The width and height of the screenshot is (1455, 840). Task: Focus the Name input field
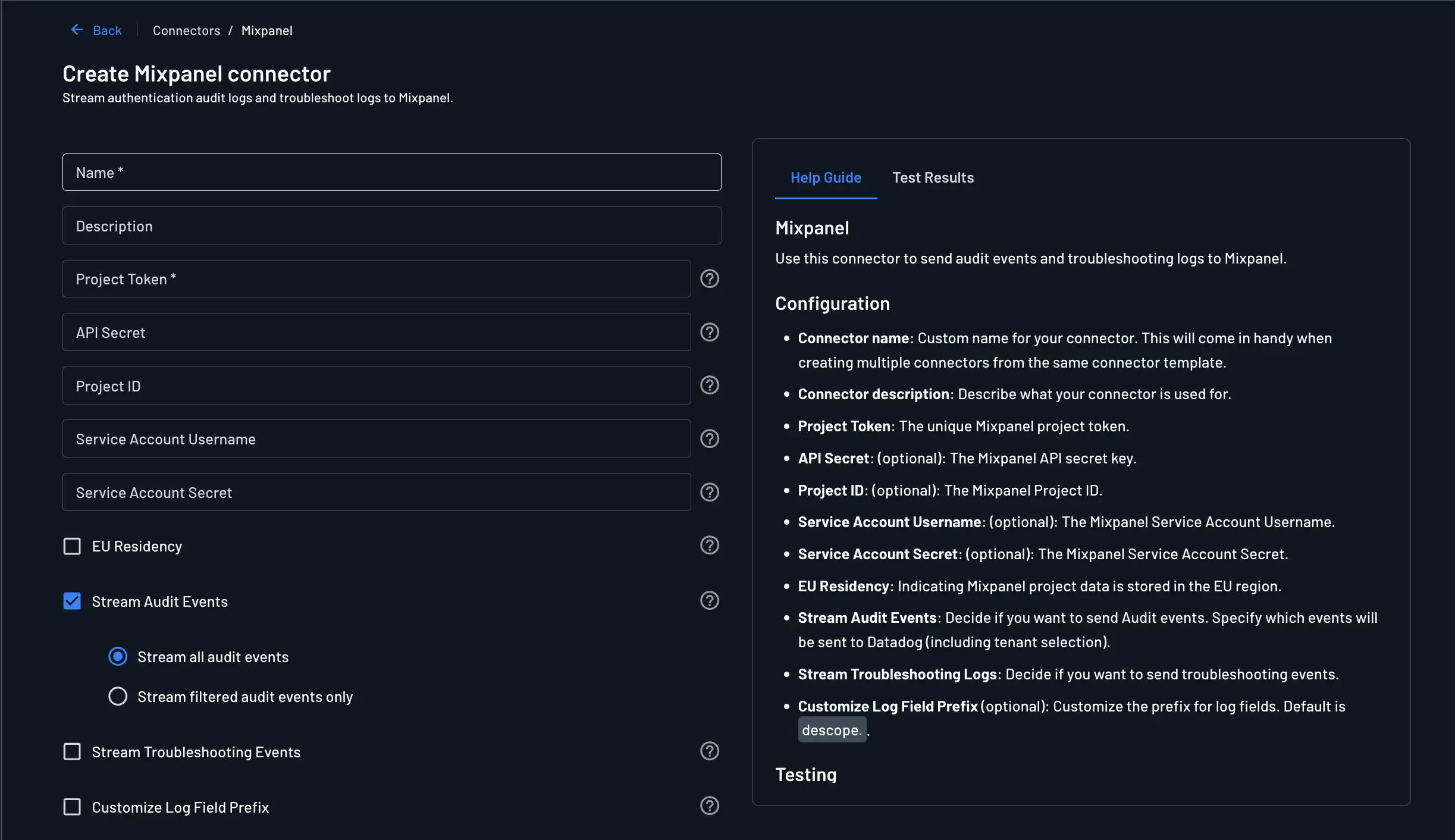(x=391, y=173)
